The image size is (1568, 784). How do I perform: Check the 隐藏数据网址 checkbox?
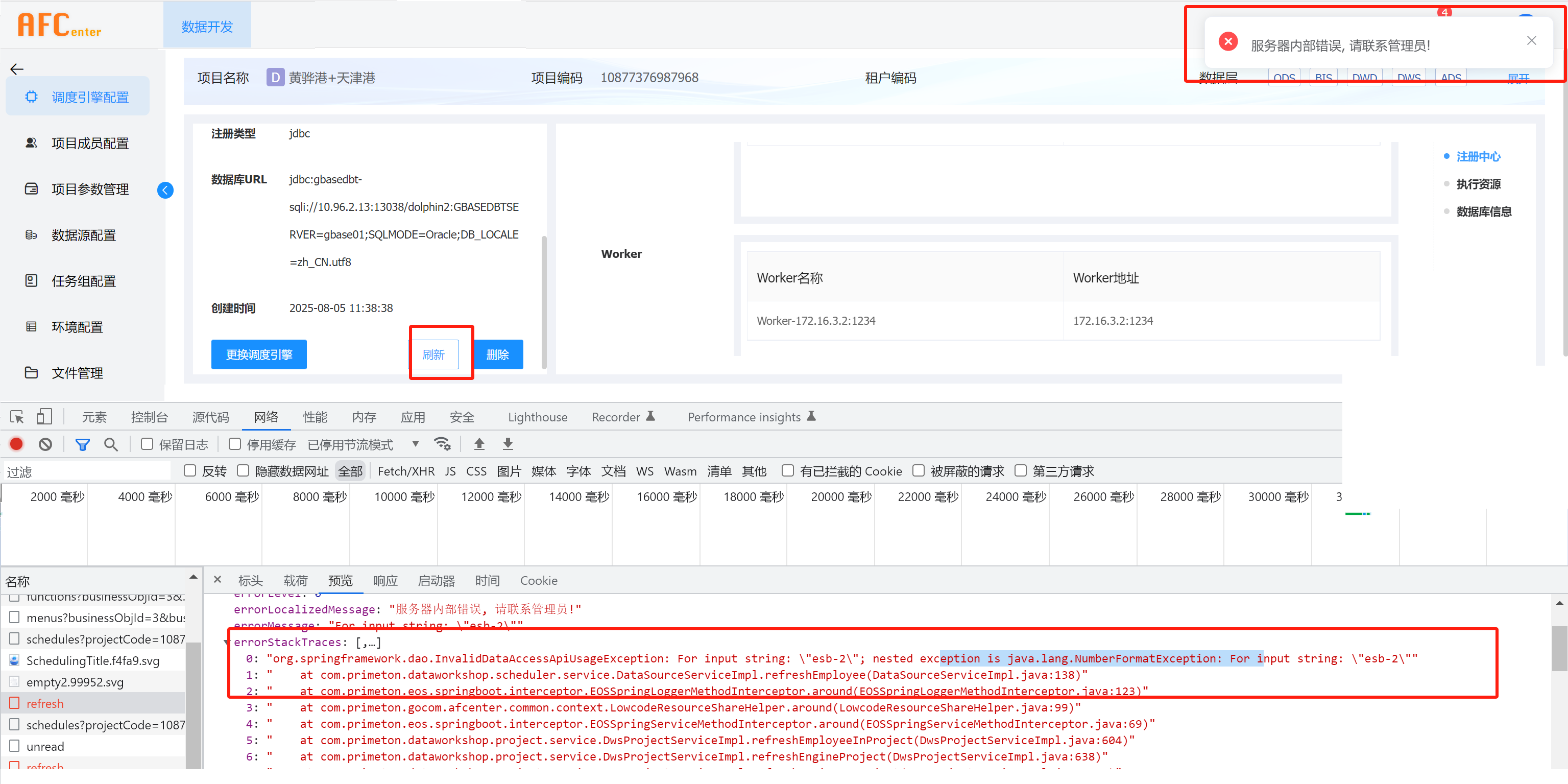[x=243, y=470]
